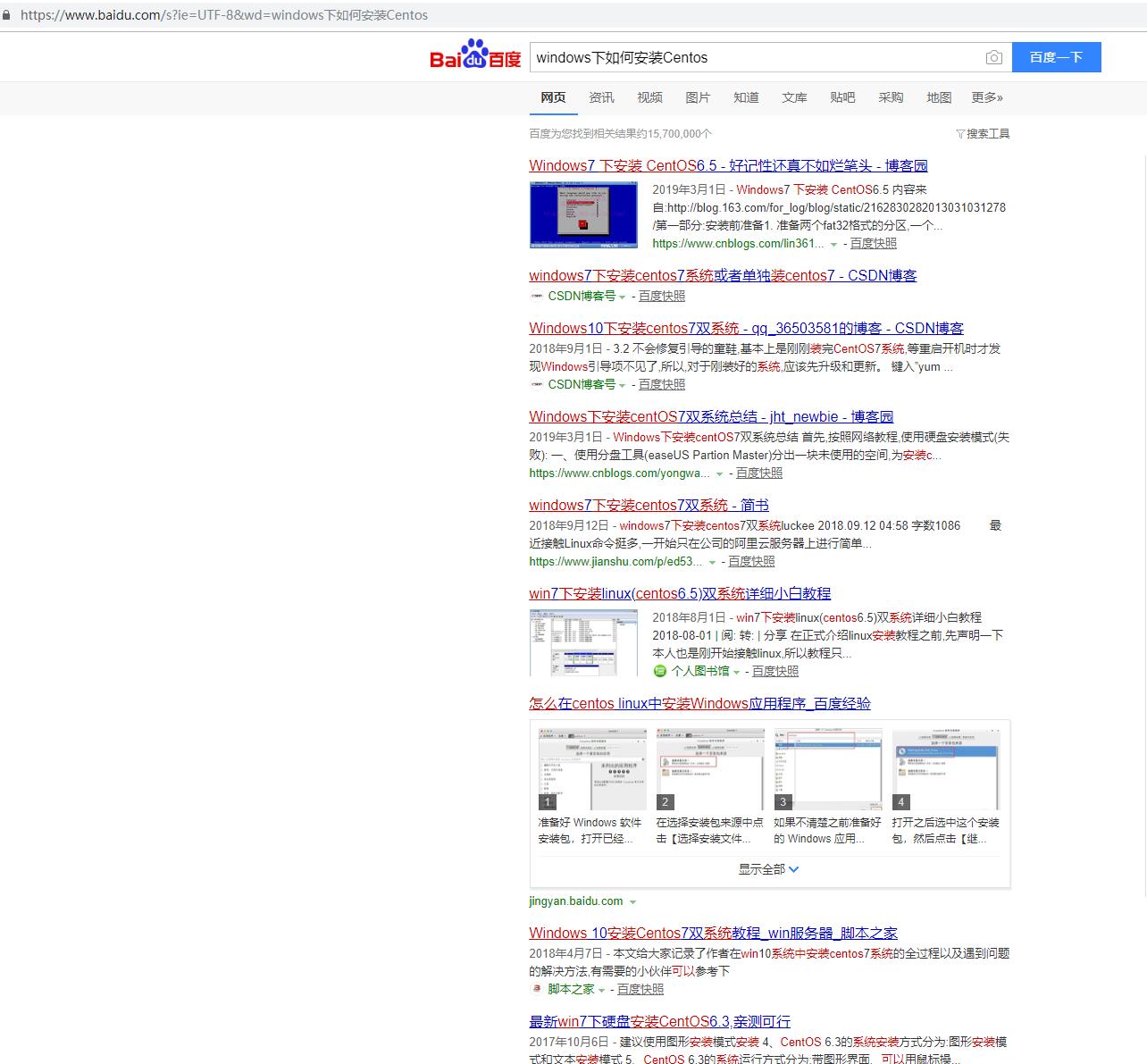Click the lock icon in address bar
Image resolution: width=1147 pixels, height=1064 pixels.
click(7, 14)
